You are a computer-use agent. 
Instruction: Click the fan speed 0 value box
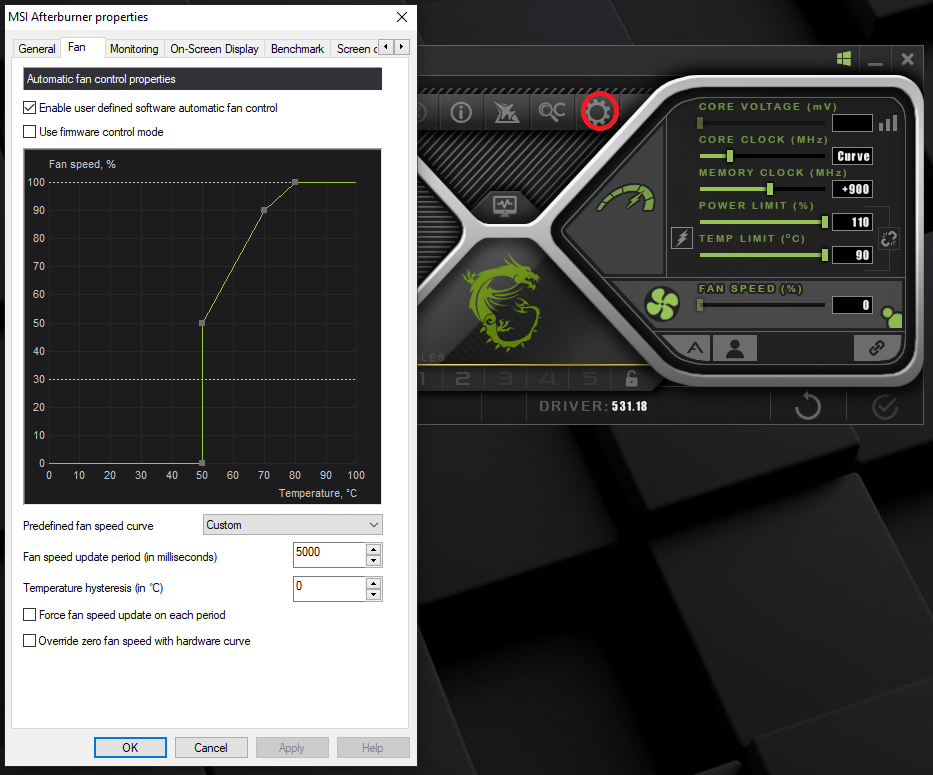pyautogui.click(x=853, y=305)
